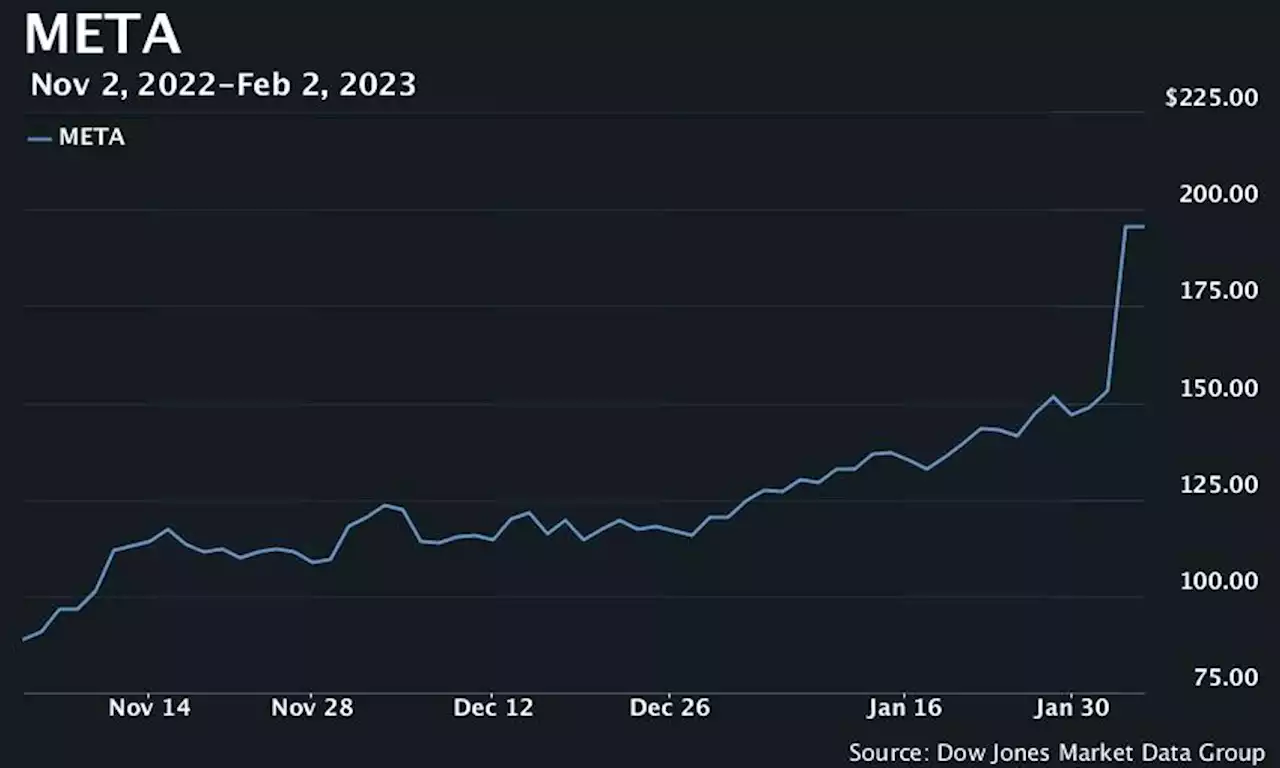Click the Jan 30 x-axis label

1072,708
